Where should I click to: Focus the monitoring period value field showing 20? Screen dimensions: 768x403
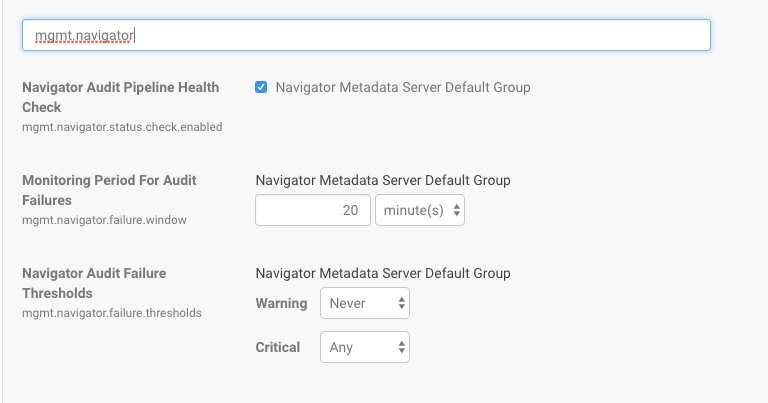pyautogui.click(x=313, y=211)
